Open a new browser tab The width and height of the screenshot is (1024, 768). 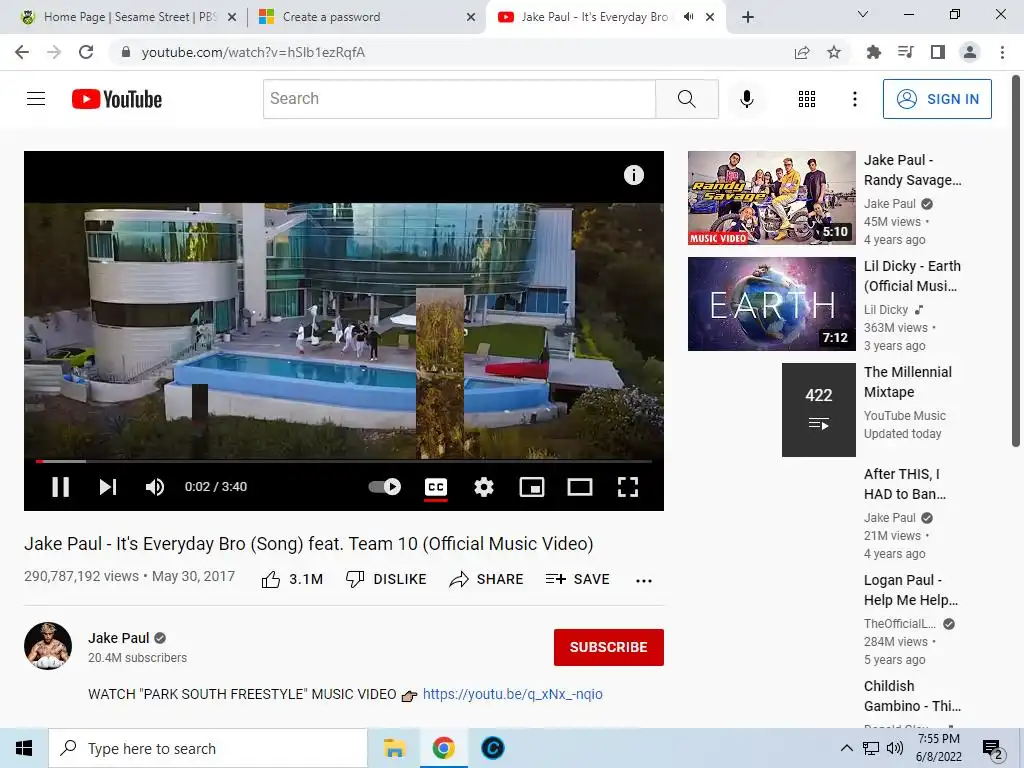point(748,17)
